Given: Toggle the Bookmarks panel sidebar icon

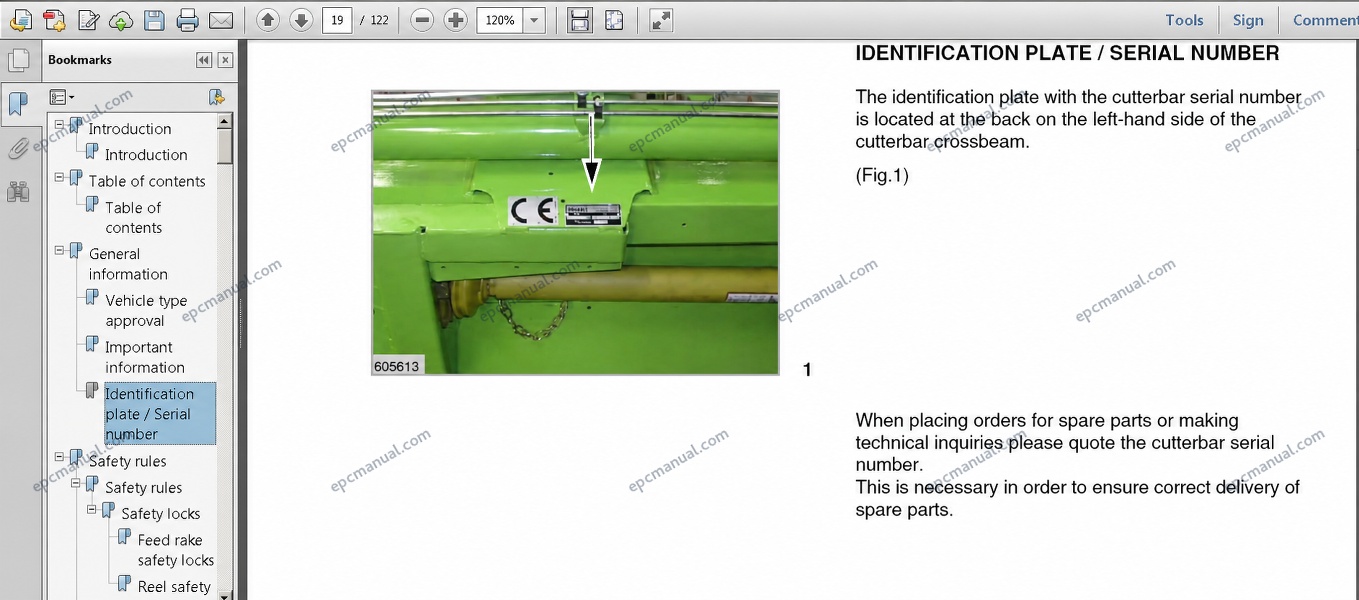Looking at the screenshot, I should pyautogui.click(x=18, y=103).
